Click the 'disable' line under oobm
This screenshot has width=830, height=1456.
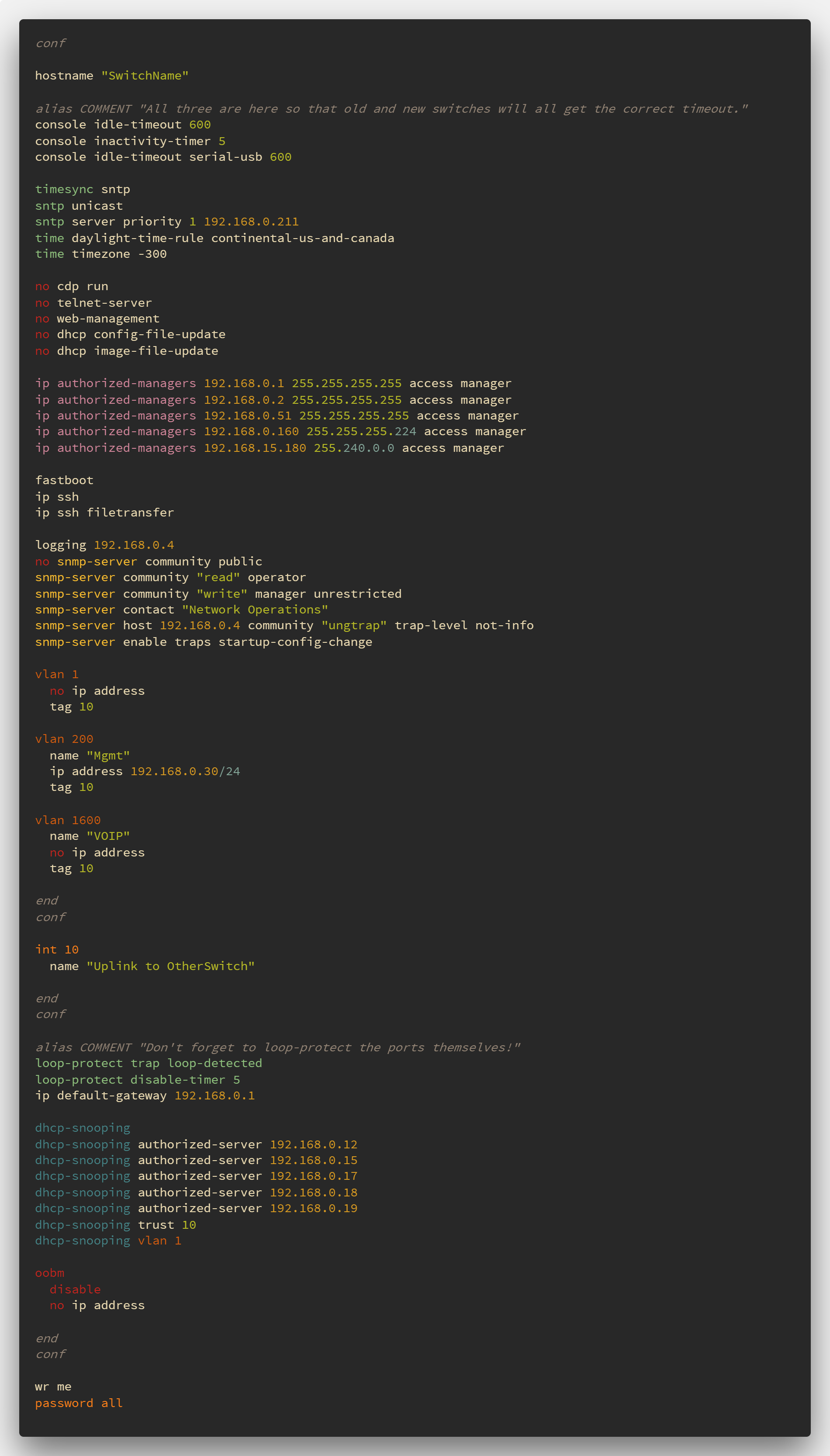point(75,1290)
